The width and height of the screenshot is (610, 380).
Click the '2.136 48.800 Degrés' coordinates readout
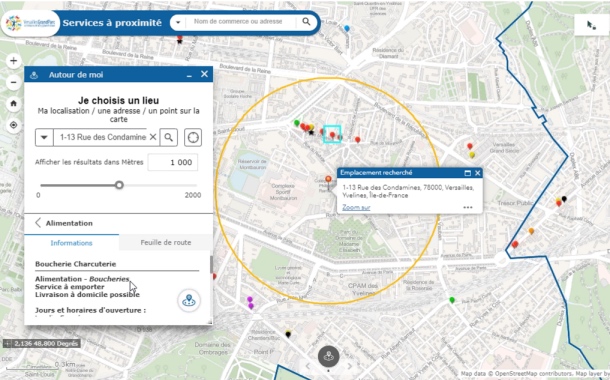coord(46,344)
